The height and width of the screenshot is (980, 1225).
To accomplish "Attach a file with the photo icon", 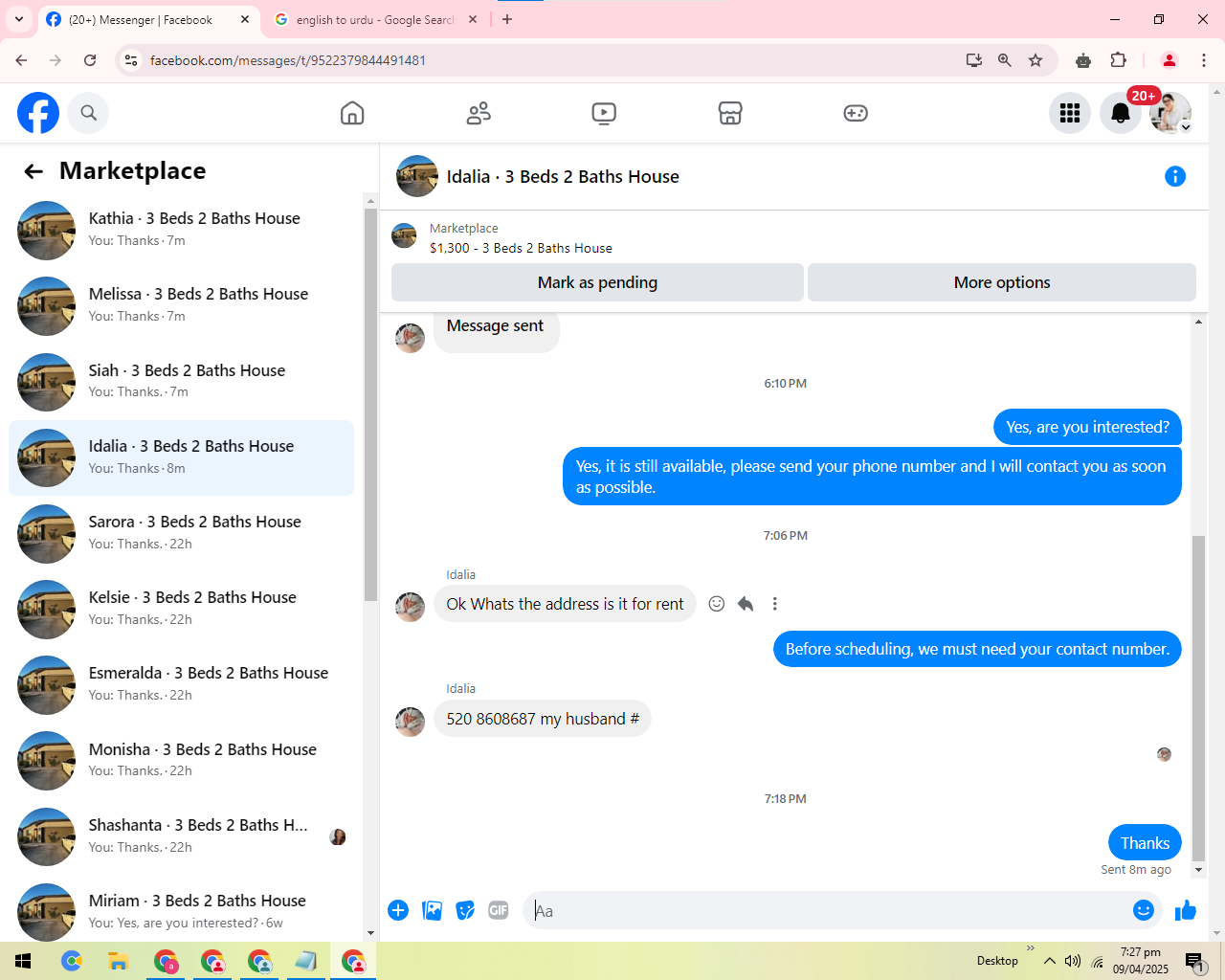I will click(433, 910).
